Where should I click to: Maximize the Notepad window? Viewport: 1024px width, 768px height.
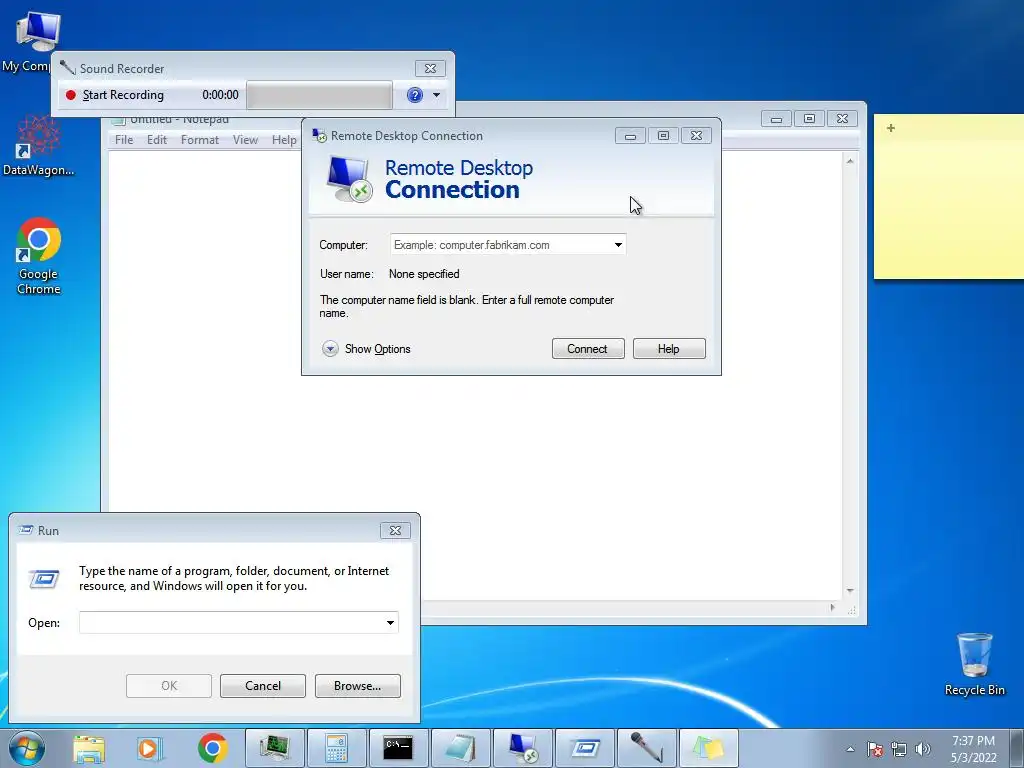click(809, 118)
